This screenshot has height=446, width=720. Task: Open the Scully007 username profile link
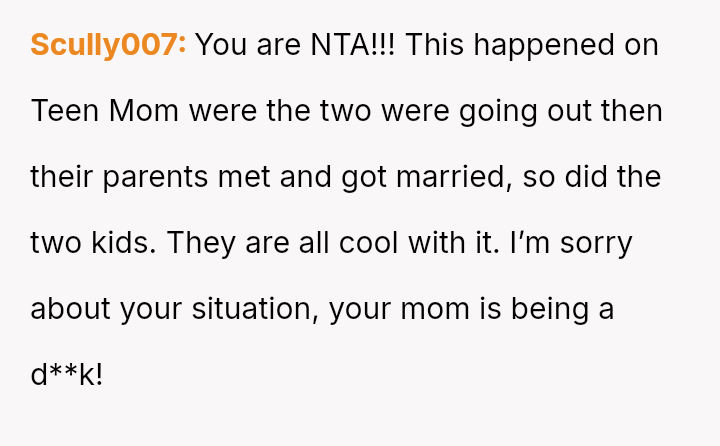pyautogui.click(x=108, y=45)
